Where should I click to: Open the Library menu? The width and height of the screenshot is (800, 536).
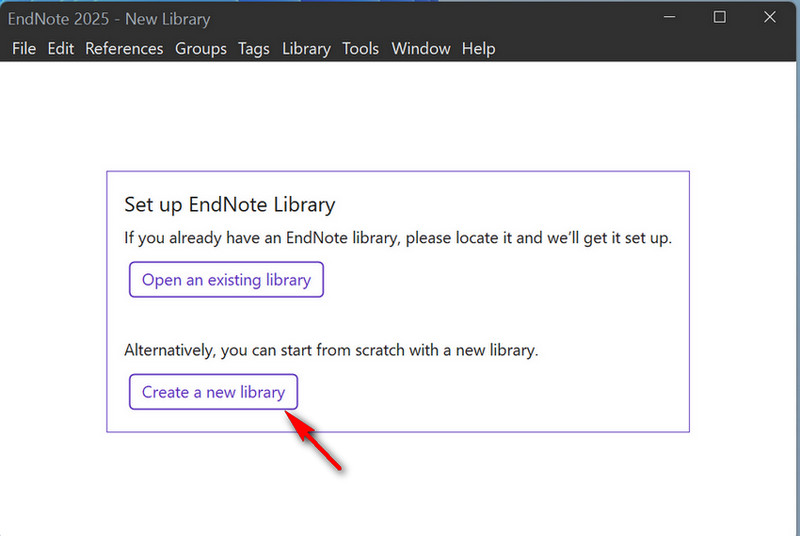[306, 48]
